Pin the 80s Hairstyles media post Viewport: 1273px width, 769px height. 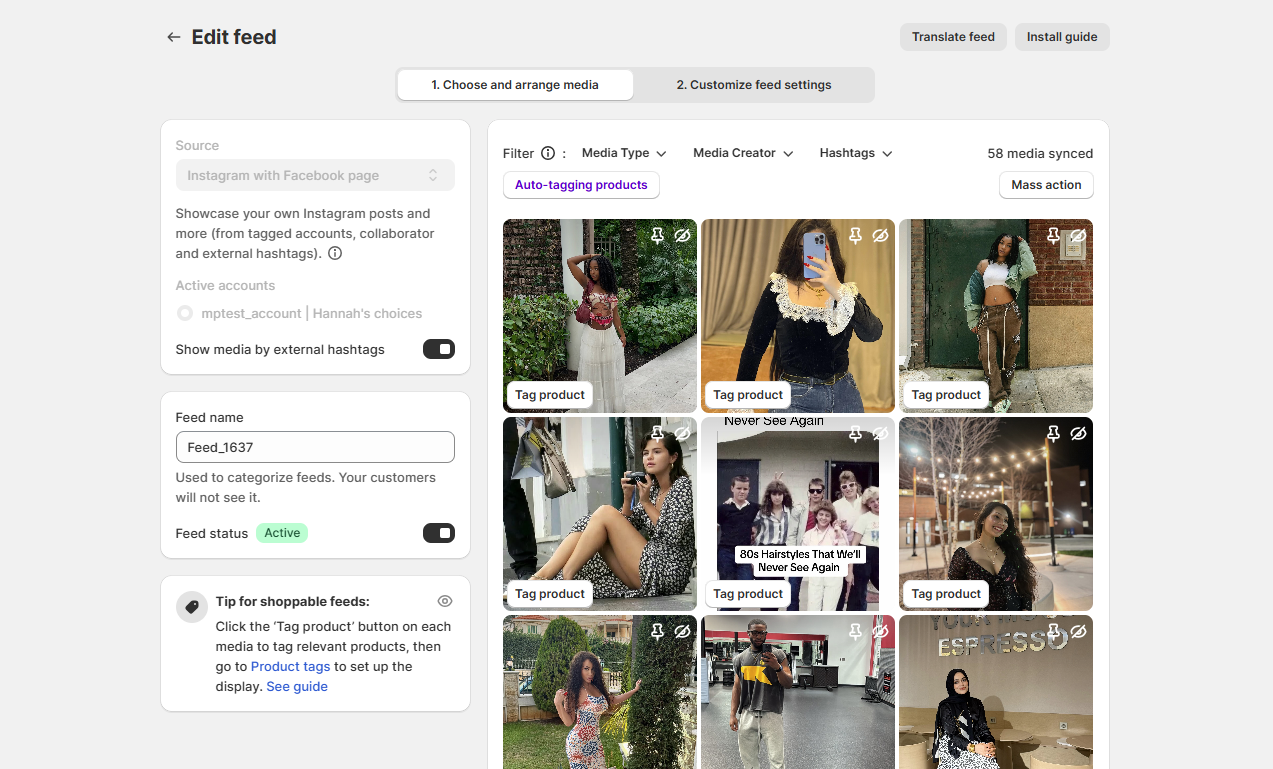(855, 434)
